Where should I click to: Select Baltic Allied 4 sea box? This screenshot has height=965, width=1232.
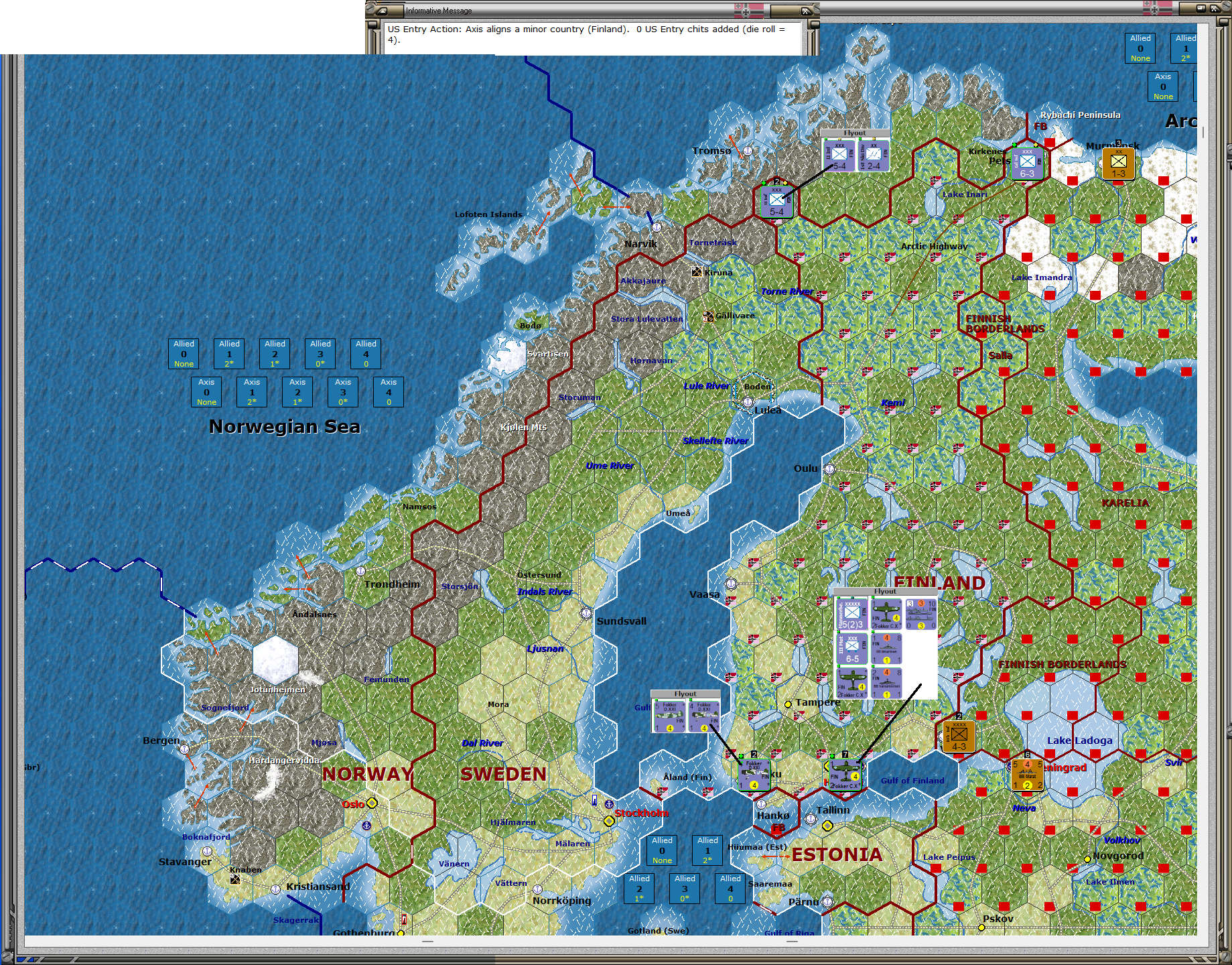point(730,888)
